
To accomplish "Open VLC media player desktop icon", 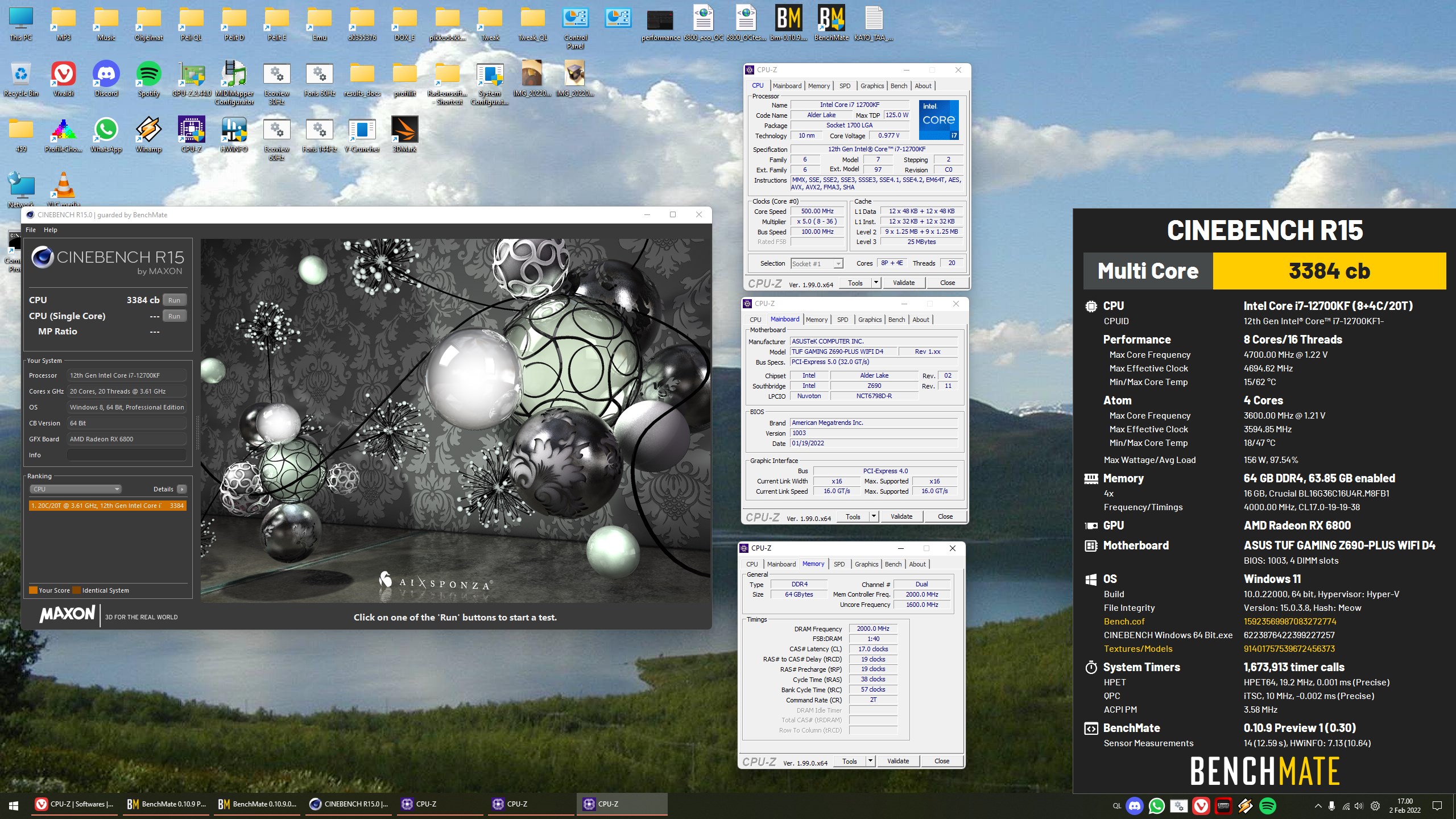I will point(63,189).
